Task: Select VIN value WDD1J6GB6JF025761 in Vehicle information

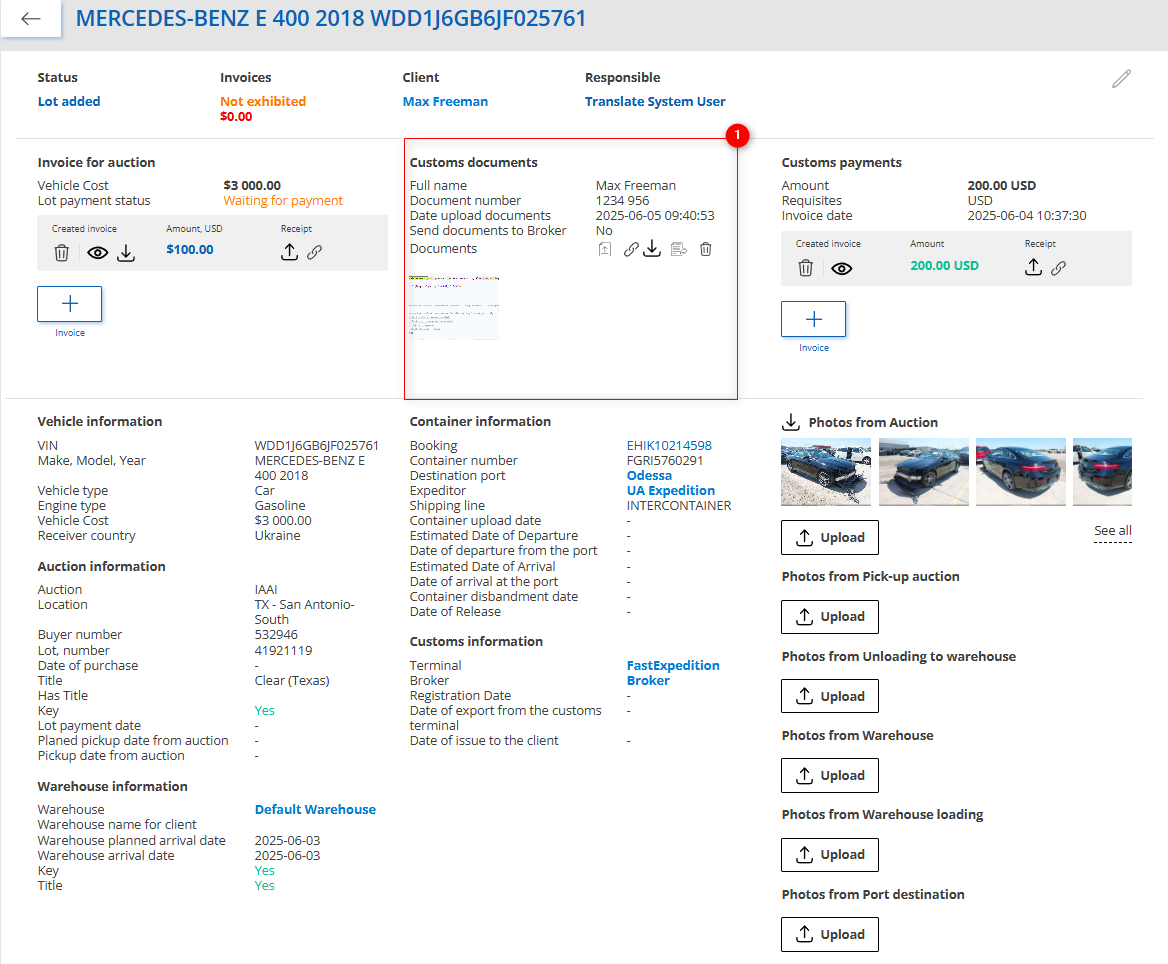Action: pyautogui.click(x=317, y=445)
